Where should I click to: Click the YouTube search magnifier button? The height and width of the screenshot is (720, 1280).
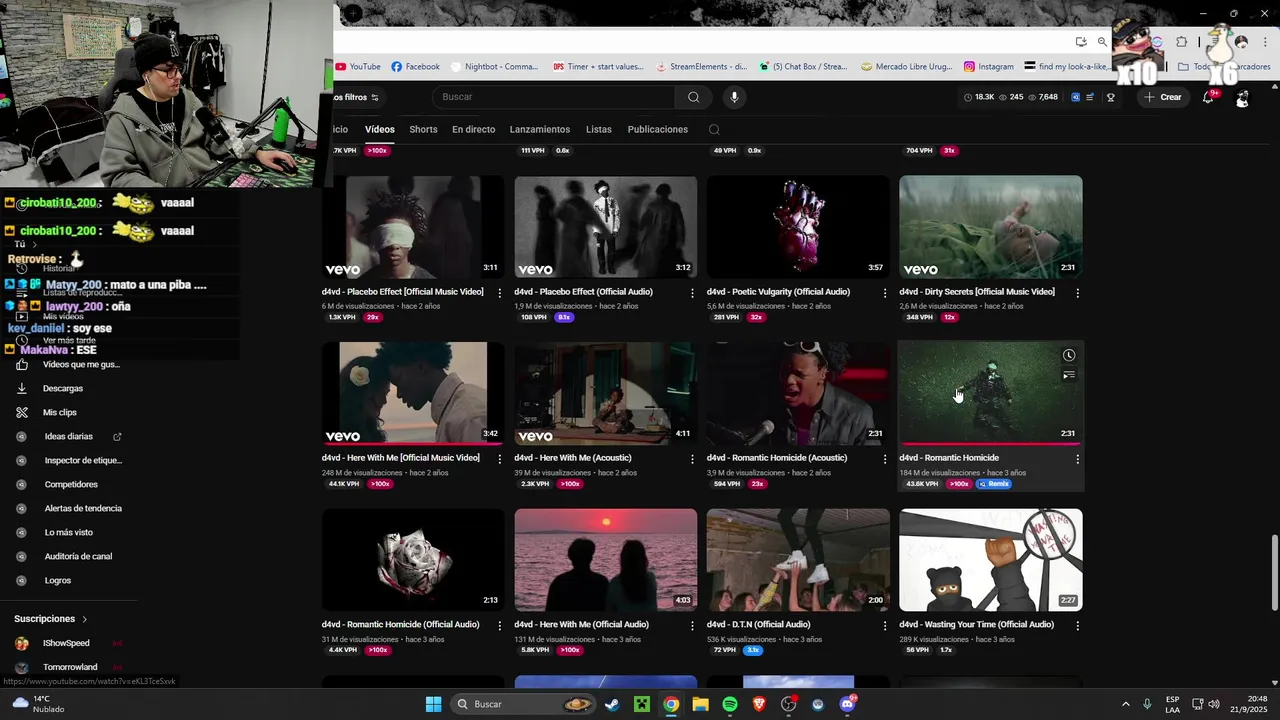coord(693,97)
